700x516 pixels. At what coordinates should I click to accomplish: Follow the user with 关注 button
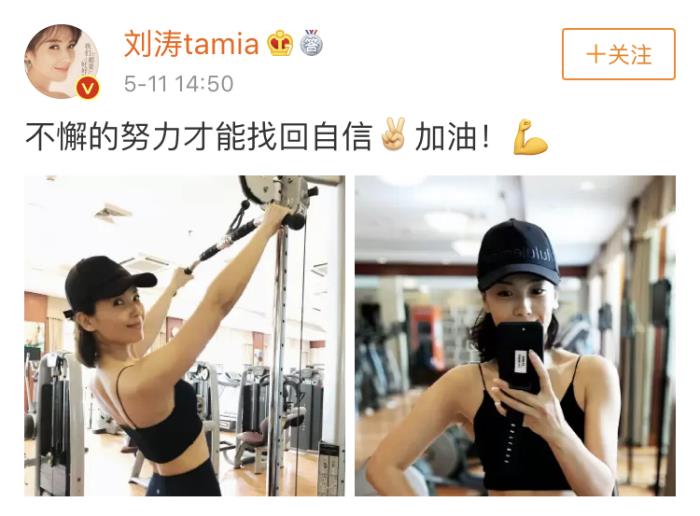[618, 54]
